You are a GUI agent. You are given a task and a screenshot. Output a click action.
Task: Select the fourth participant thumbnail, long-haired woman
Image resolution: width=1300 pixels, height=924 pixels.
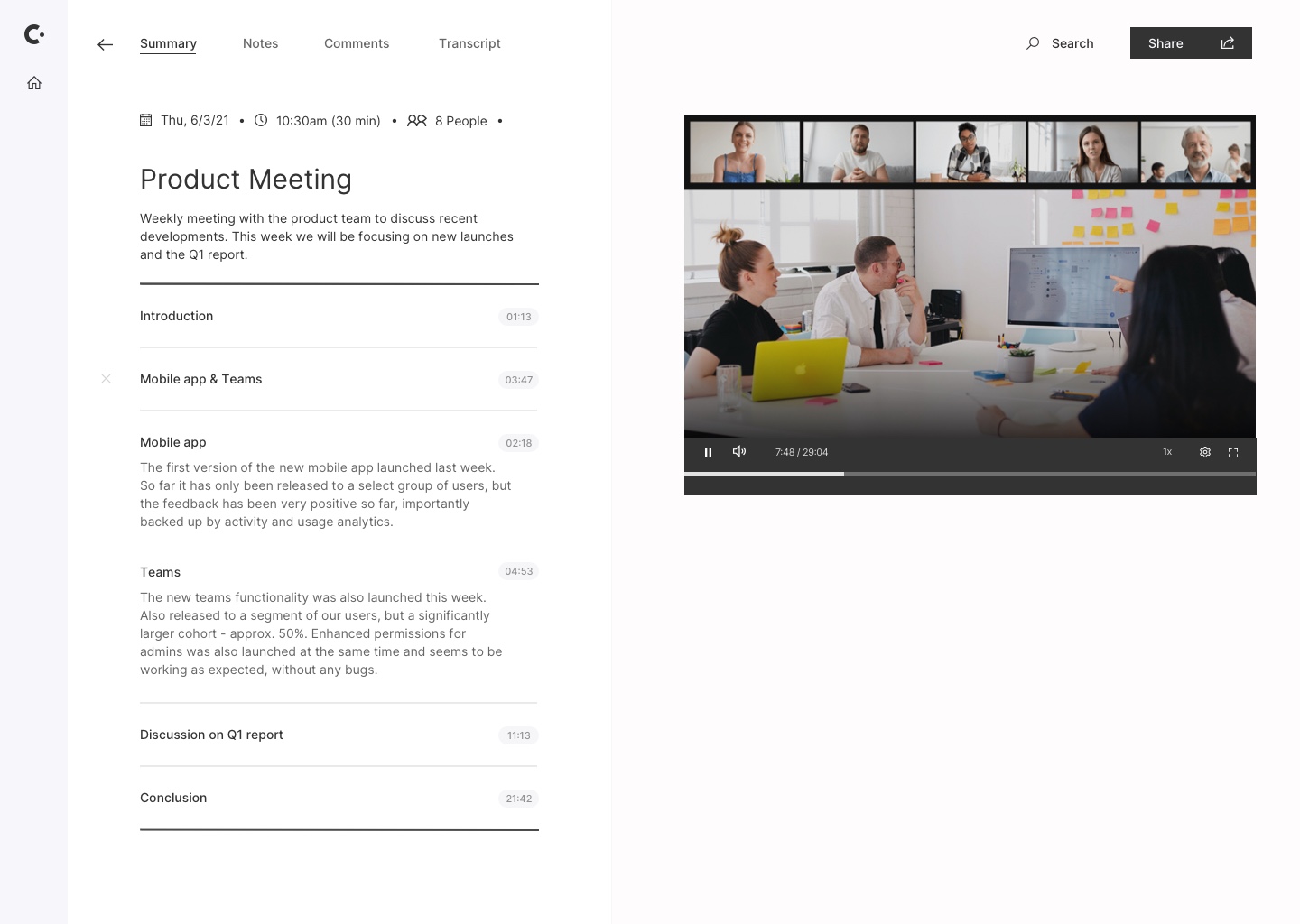click(1083, 152)
